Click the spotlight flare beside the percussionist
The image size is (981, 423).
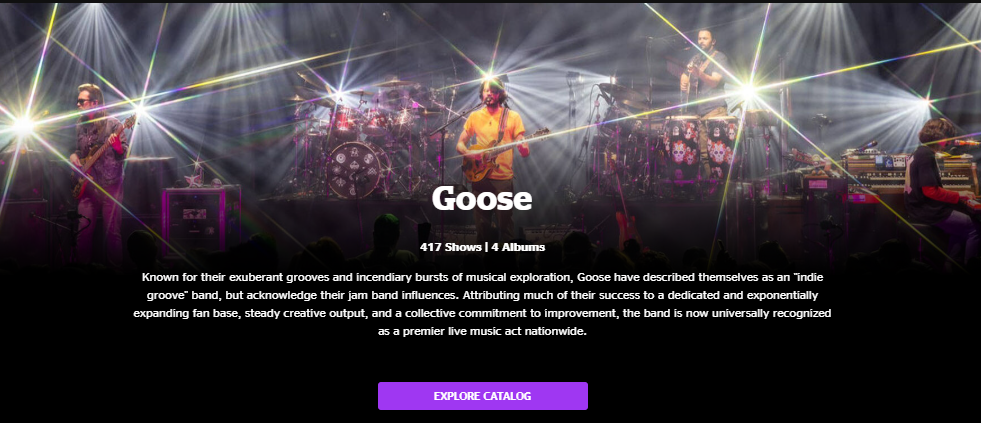[x=748, y=91]
